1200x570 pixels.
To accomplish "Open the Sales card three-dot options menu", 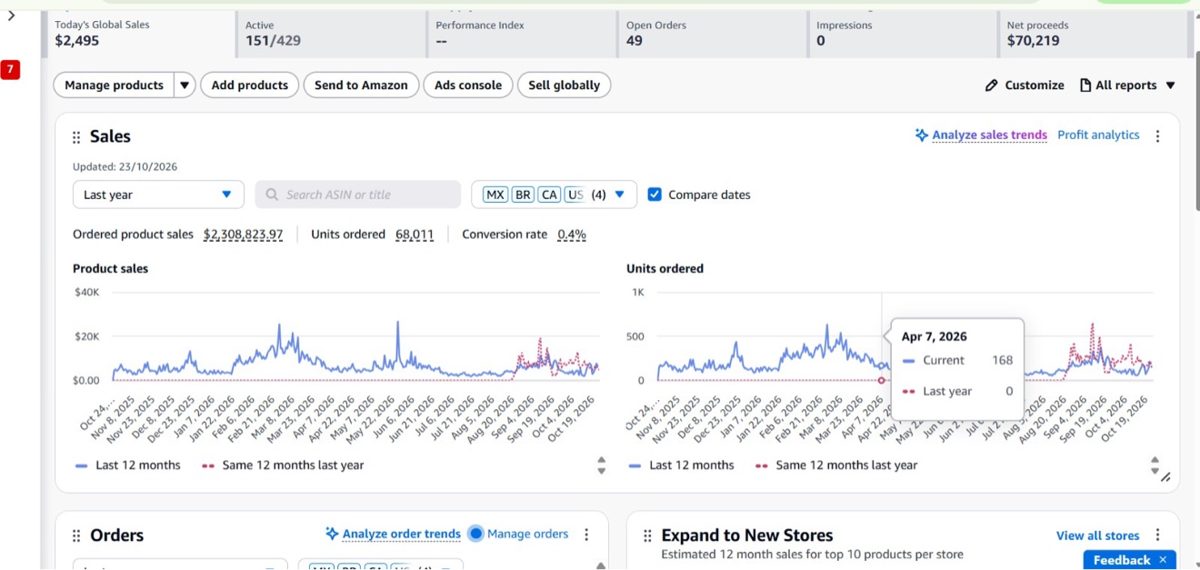I will click(1158, 136).
